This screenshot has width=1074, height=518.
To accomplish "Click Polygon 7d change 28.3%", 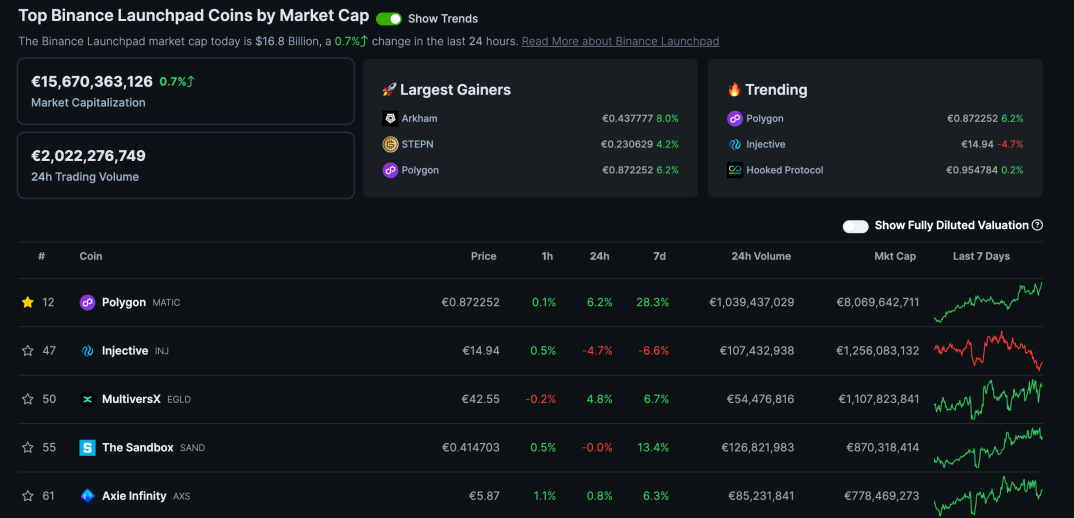I will 652,302.
